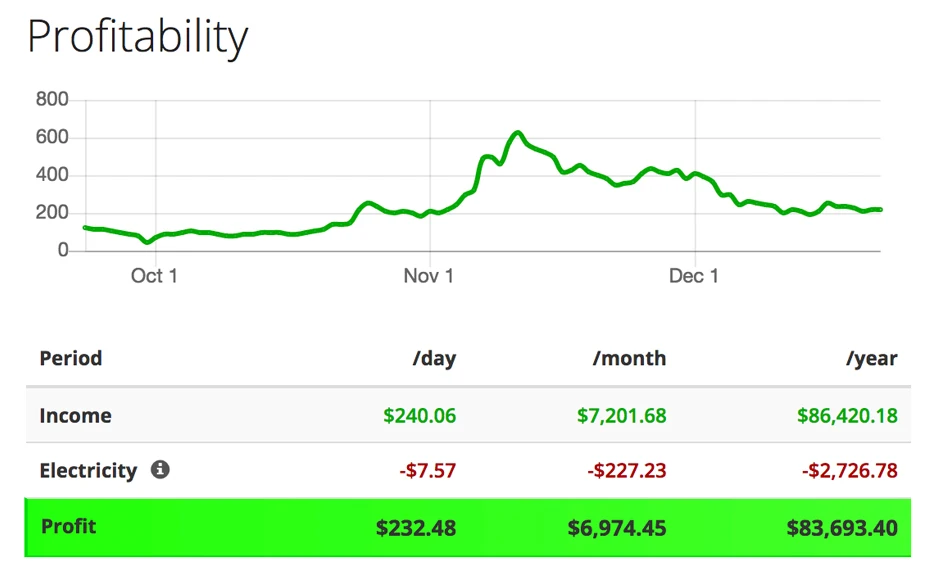Click the Period column header
The width and height of the screenshot is (940, 573).
[71, 358]
